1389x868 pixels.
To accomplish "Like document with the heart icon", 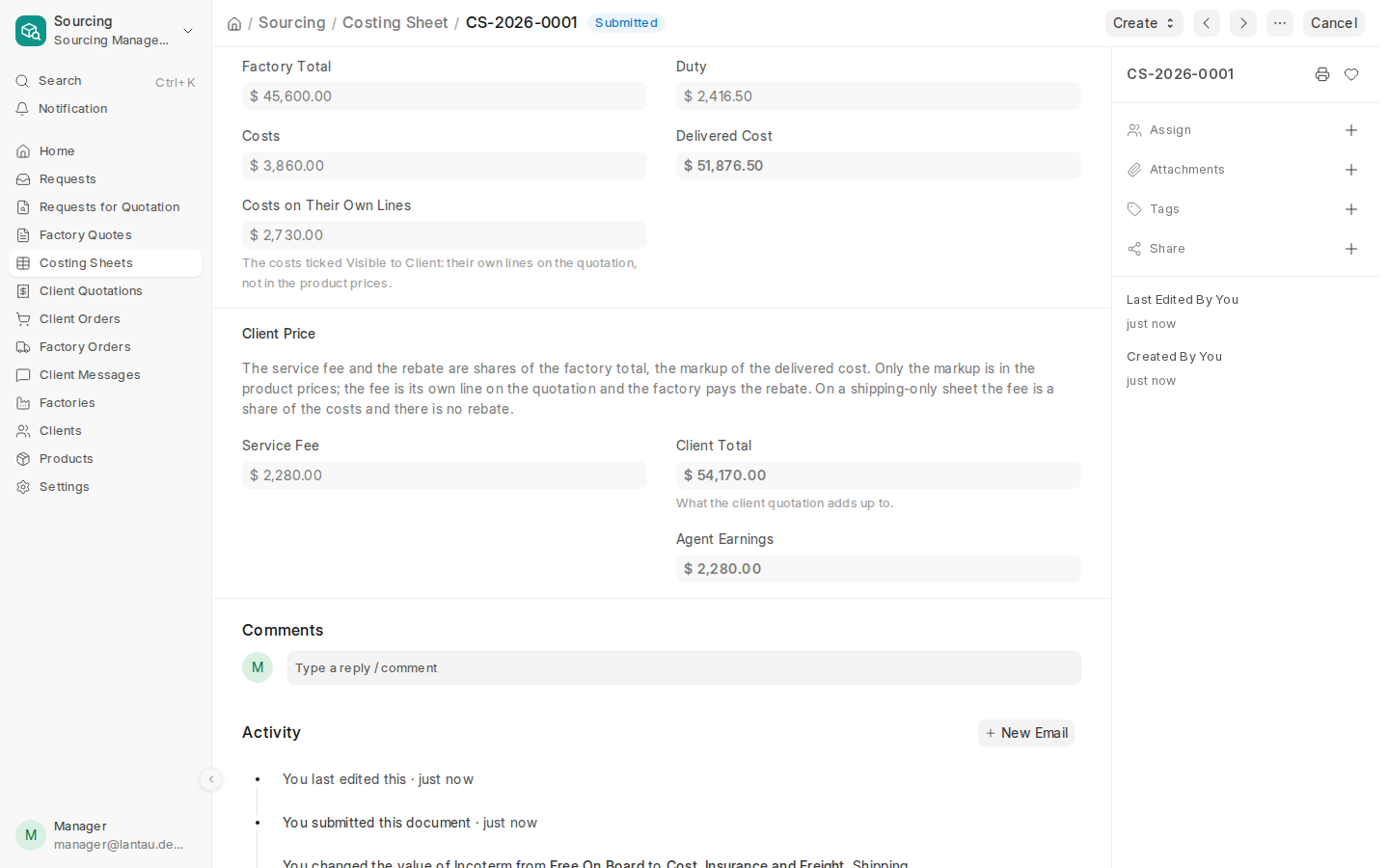I will point(1351,74).
